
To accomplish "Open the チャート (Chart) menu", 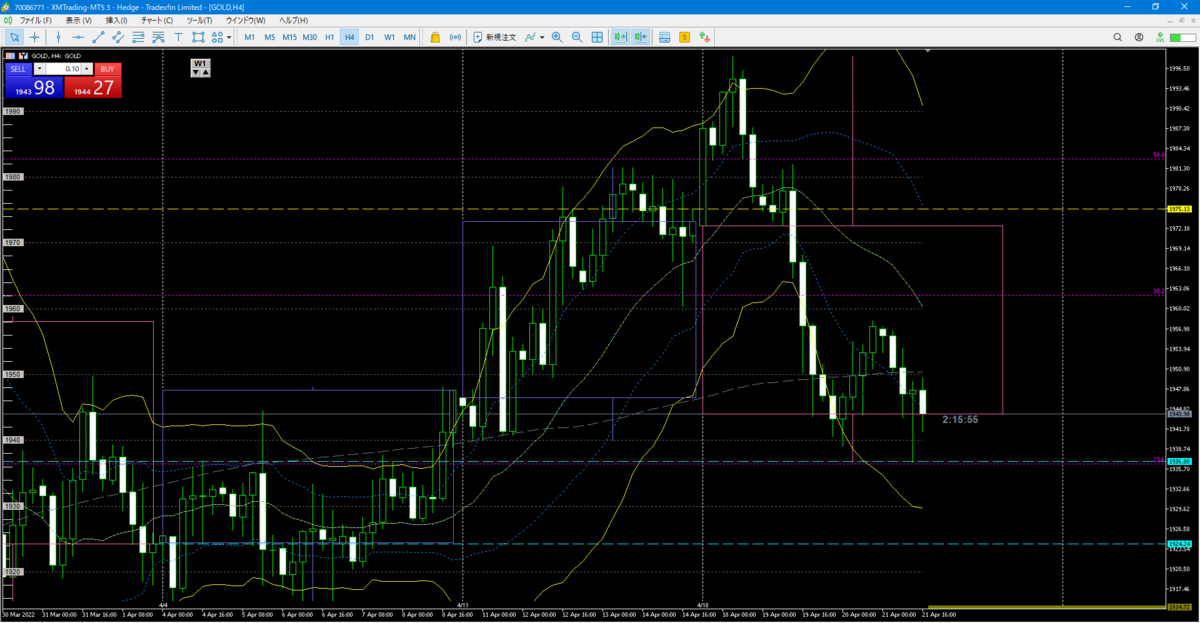I will [157, 20].
